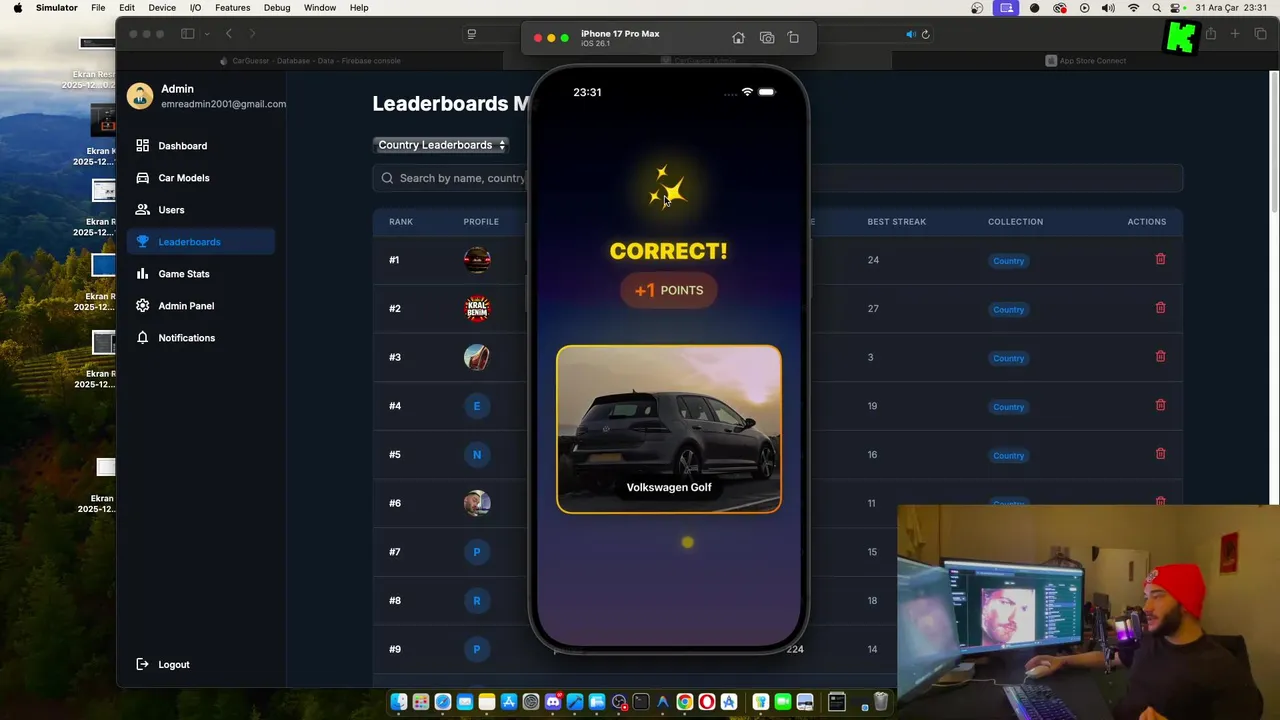Open Google Chrome from the Dock
Viewport: 1280px width, 720px height.
point(685,702)
